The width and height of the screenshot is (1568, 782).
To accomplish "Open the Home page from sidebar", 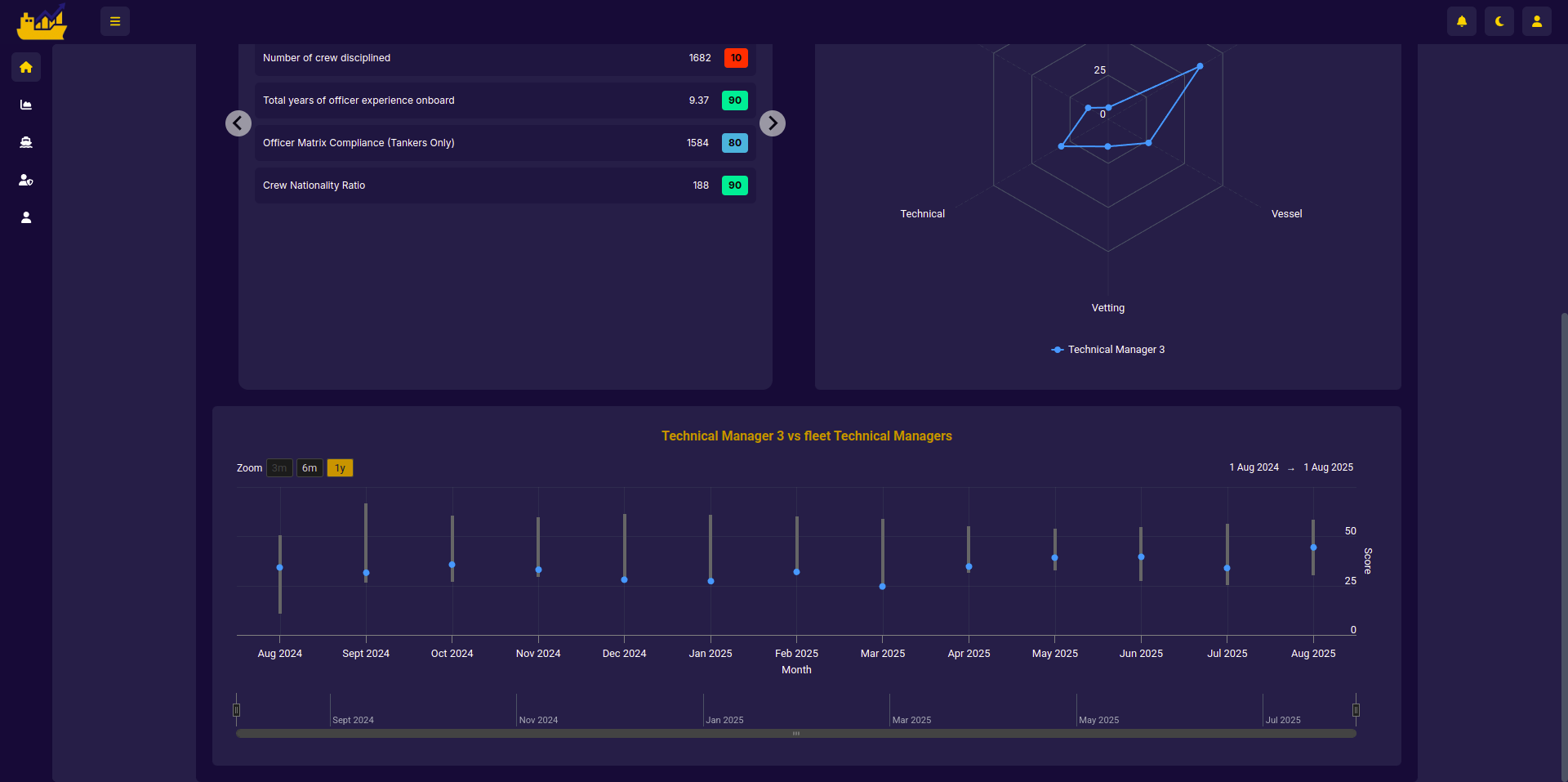I will coord(26,67).
